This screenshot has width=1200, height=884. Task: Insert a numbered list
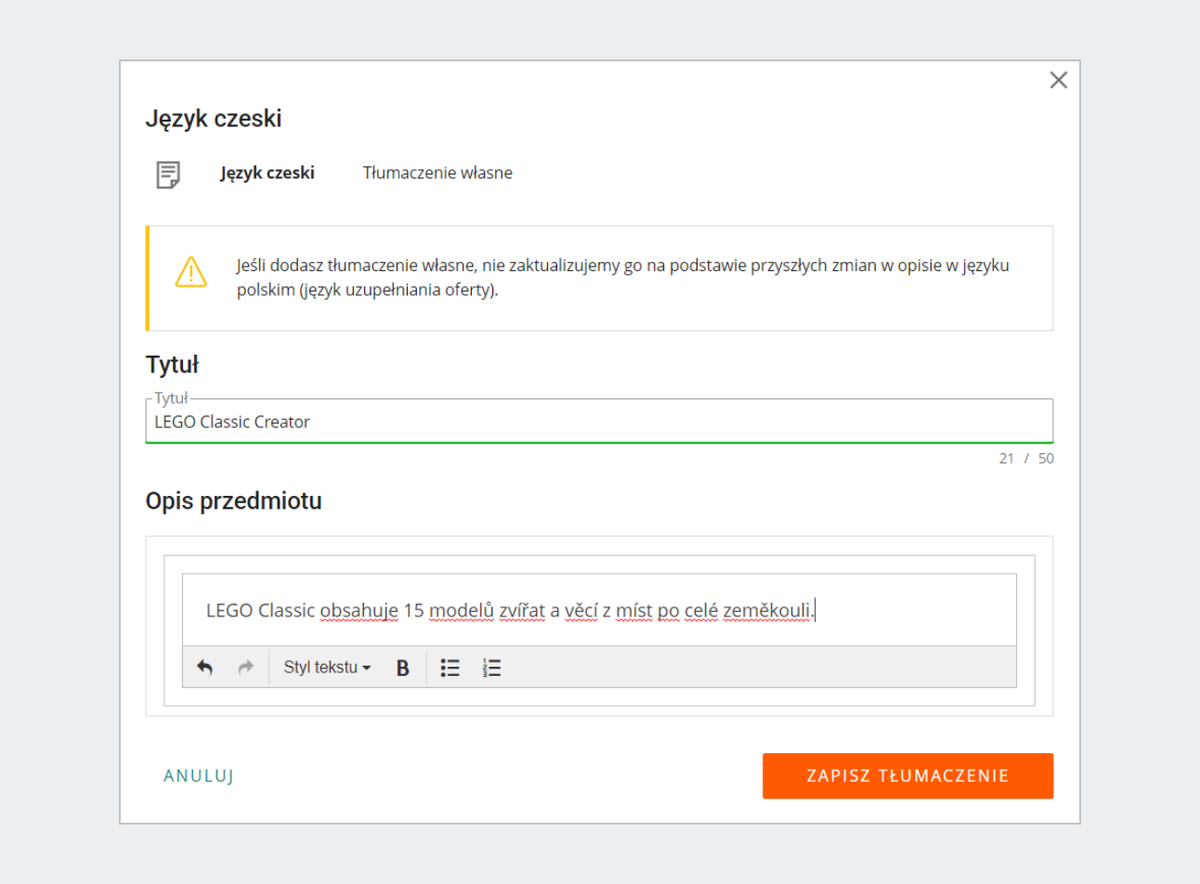491,668
